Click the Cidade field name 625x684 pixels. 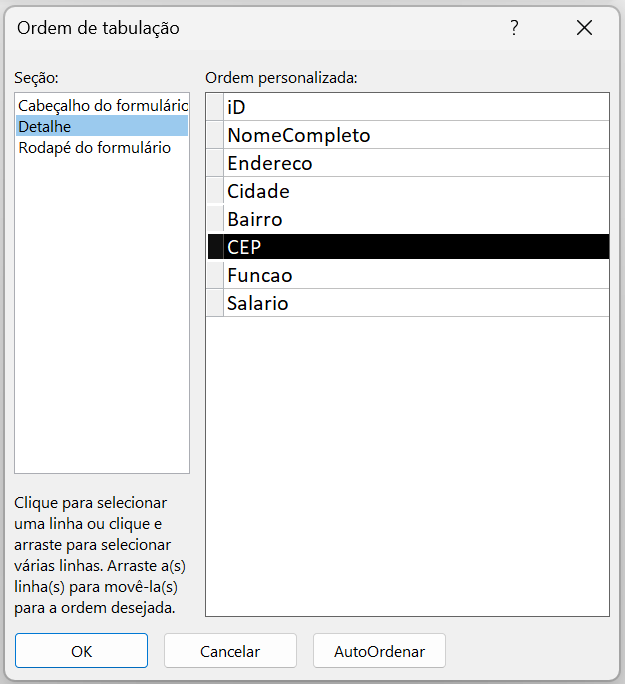(x=258, y=191)
